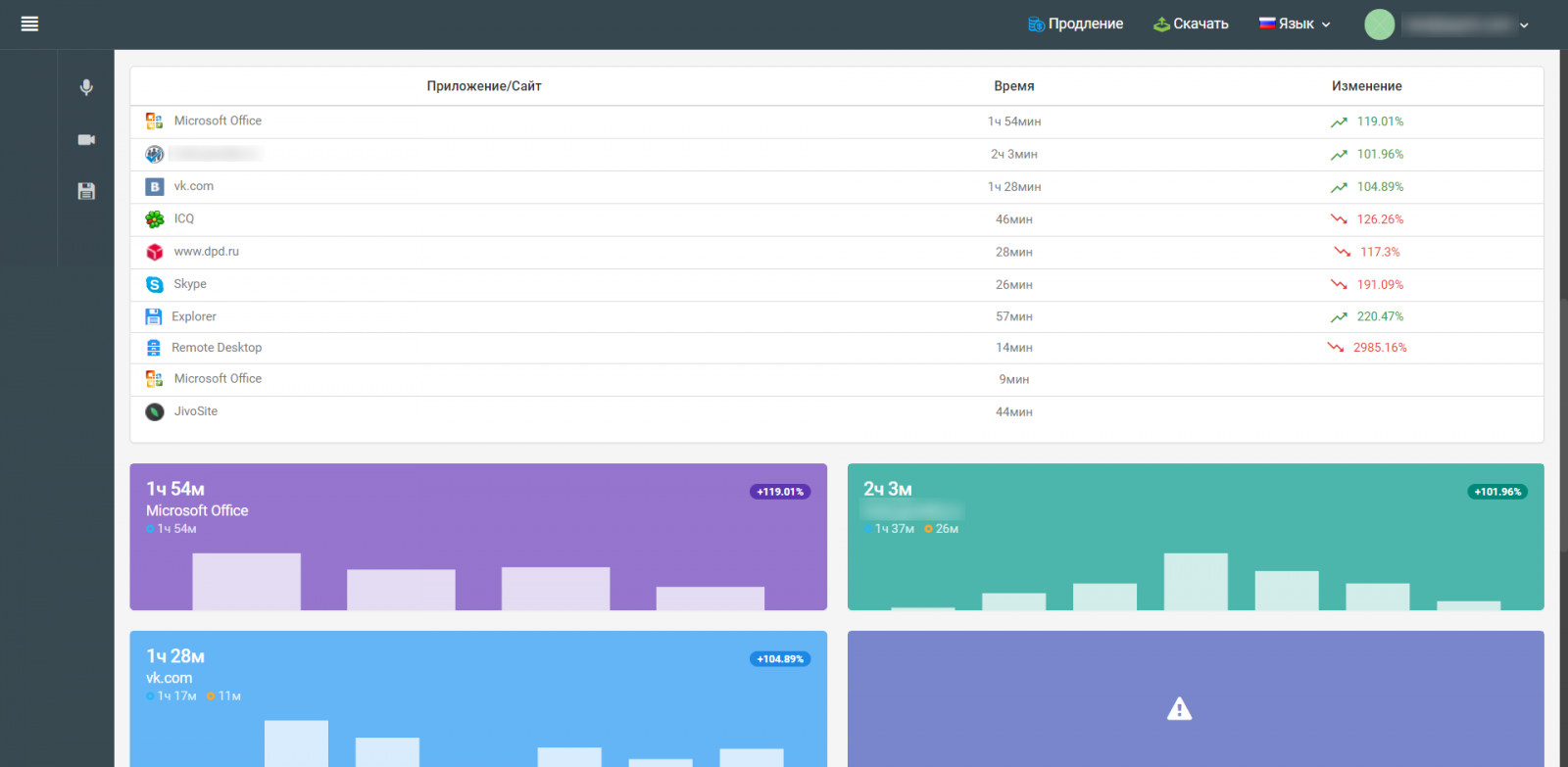Click the 1ч 17м legend entry on blue card
The height and width of the screenshot is (767, 1568).
coord(171,696)
